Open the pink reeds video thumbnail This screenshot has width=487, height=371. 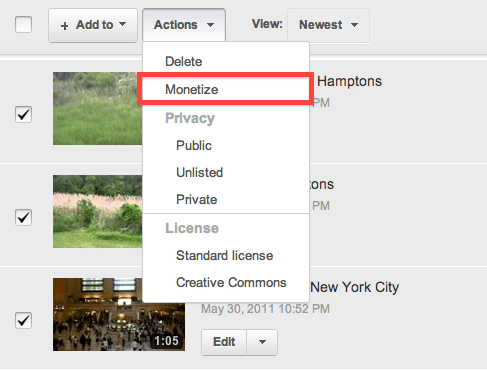pos(98,211)
